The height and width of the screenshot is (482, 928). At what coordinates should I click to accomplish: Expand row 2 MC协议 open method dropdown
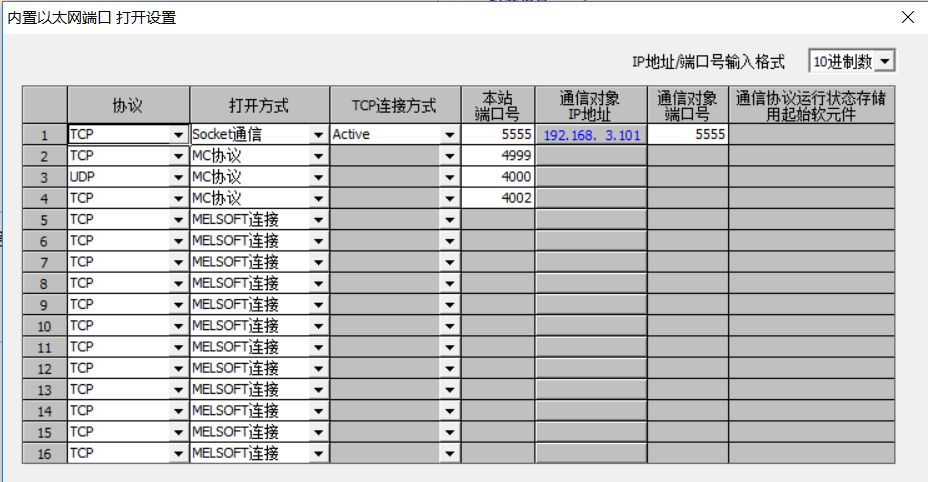tap(318, 156)
